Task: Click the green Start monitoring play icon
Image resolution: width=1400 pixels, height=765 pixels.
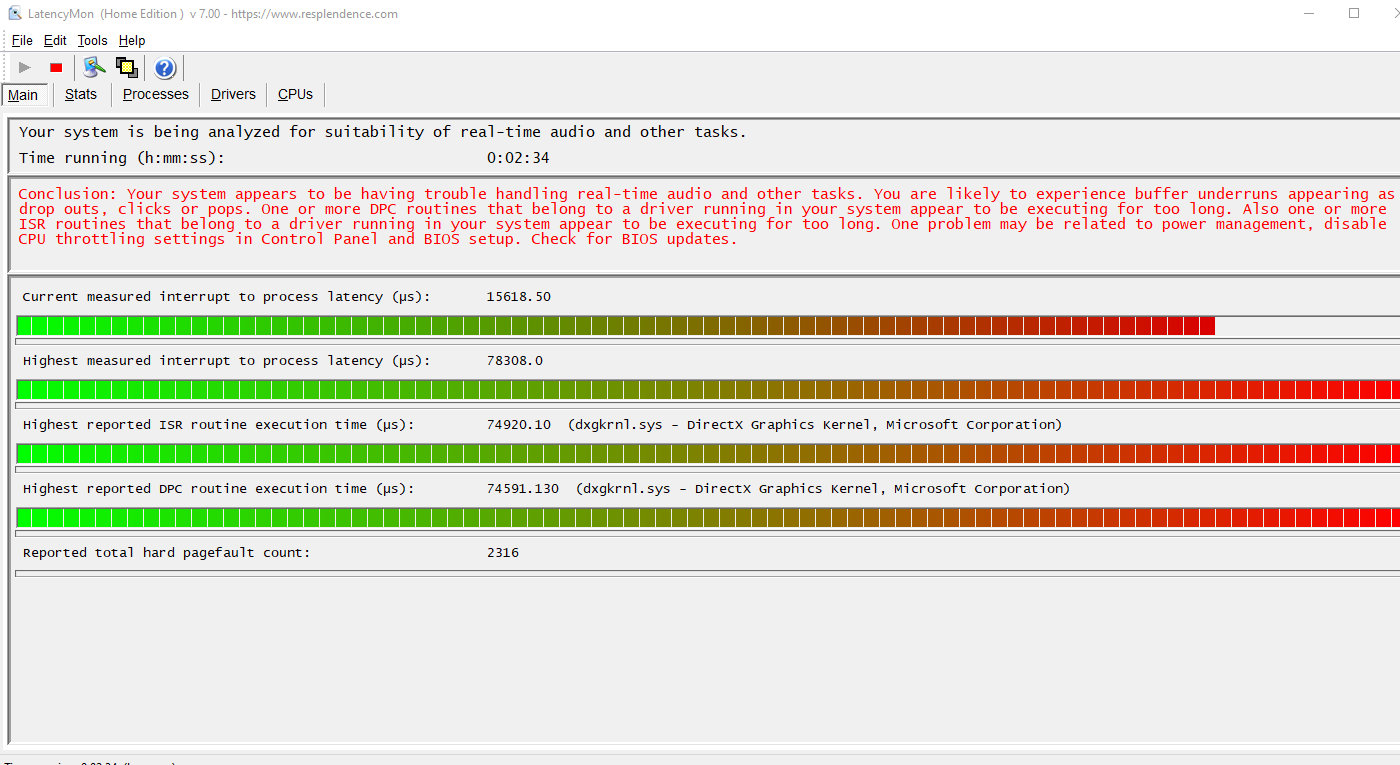Action: [25, 68]
